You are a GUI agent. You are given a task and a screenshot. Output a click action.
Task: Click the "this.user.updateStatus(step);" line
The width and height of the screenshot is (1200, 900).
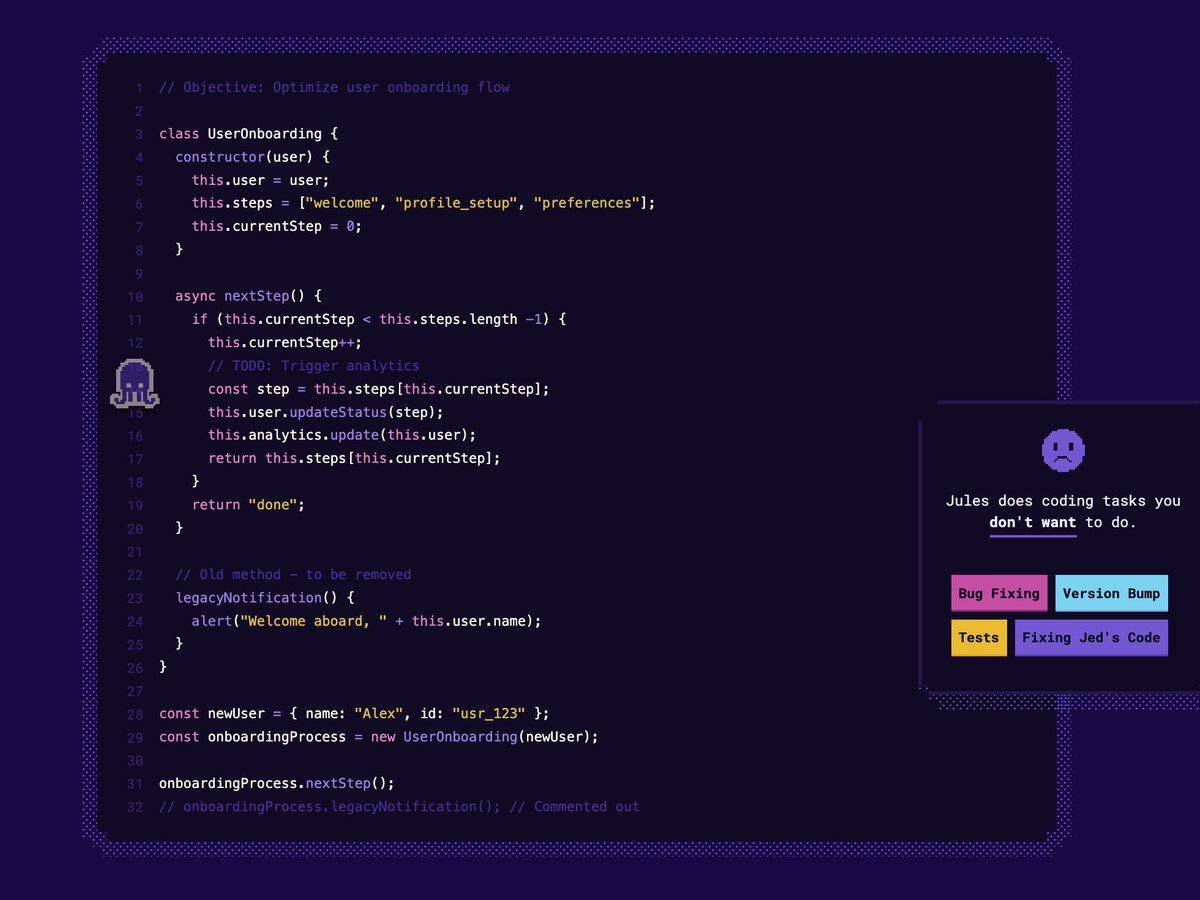[x=325, y=412]
